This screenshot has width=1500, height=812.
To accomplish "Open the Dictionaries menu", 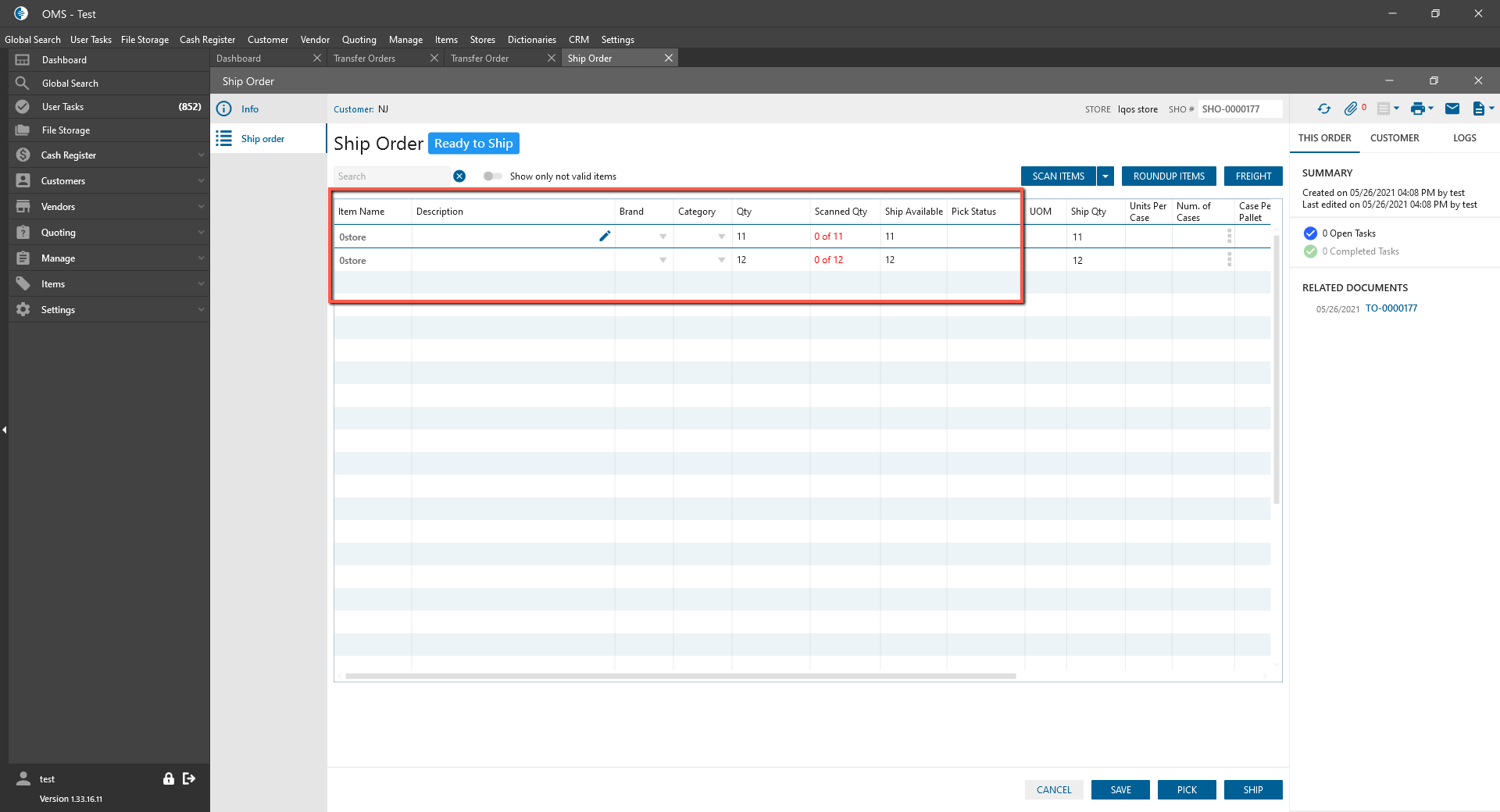I will [531, 40].
